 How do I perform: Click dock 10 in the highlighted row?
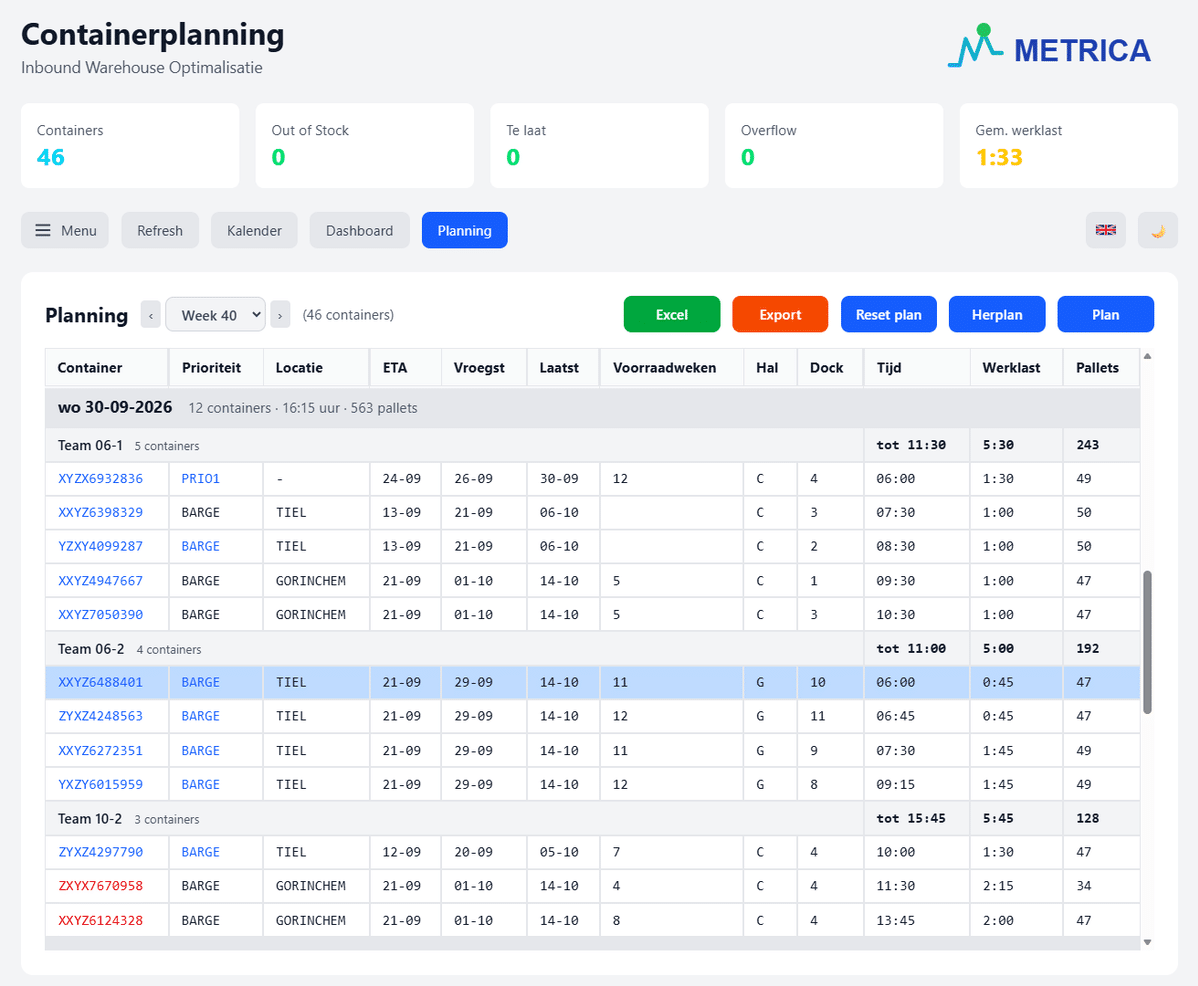[818, 682]
